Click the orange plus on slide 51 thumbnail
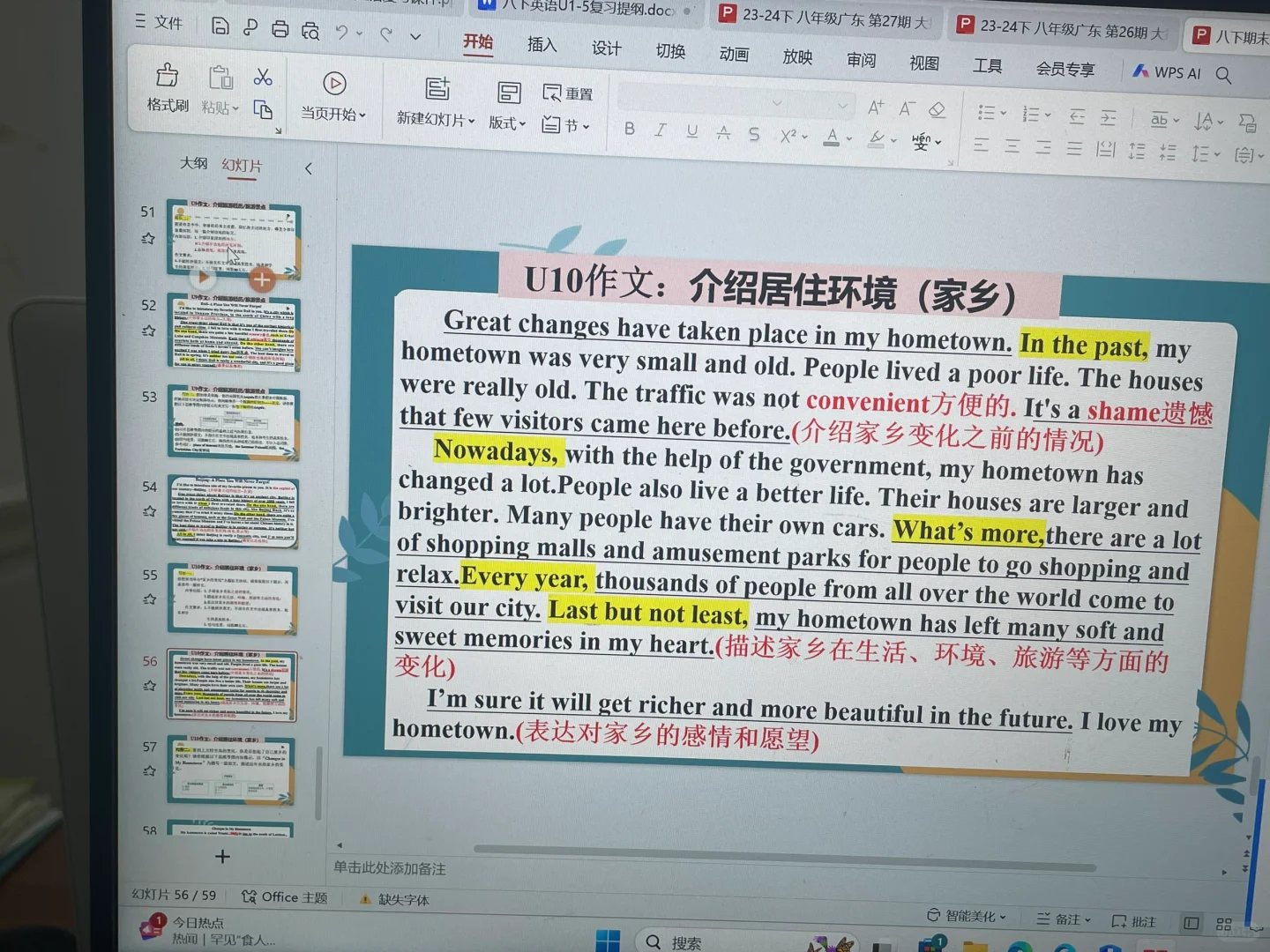The height and width of the screenshot is (952, 1270). coord(261,280)
